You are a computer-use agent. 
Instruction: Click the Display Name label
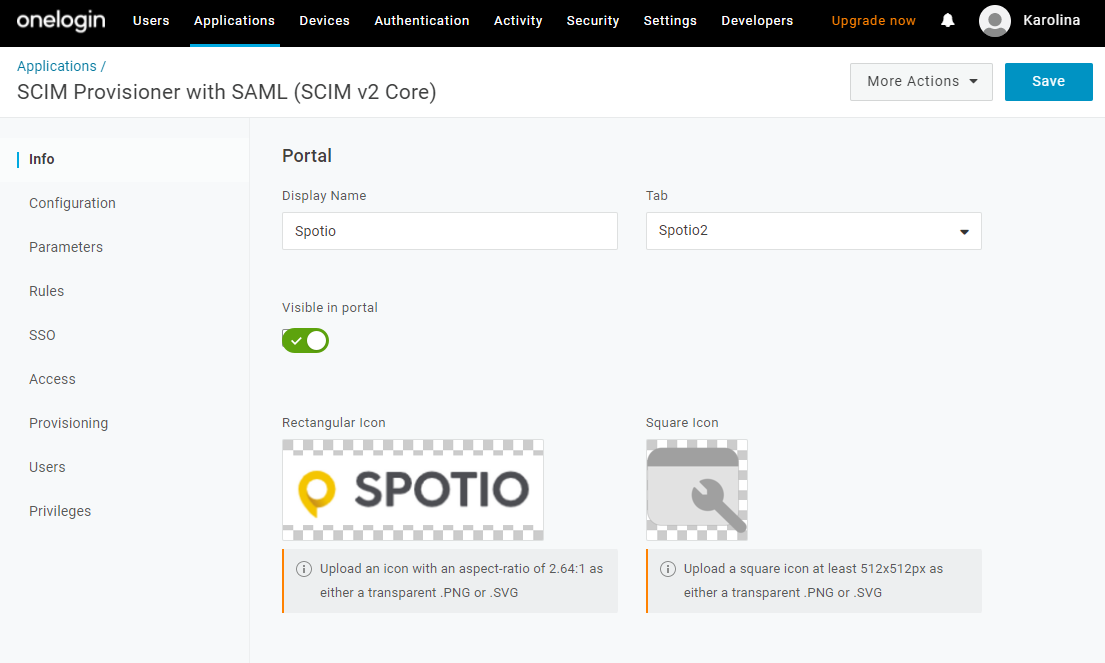point(323,196)
